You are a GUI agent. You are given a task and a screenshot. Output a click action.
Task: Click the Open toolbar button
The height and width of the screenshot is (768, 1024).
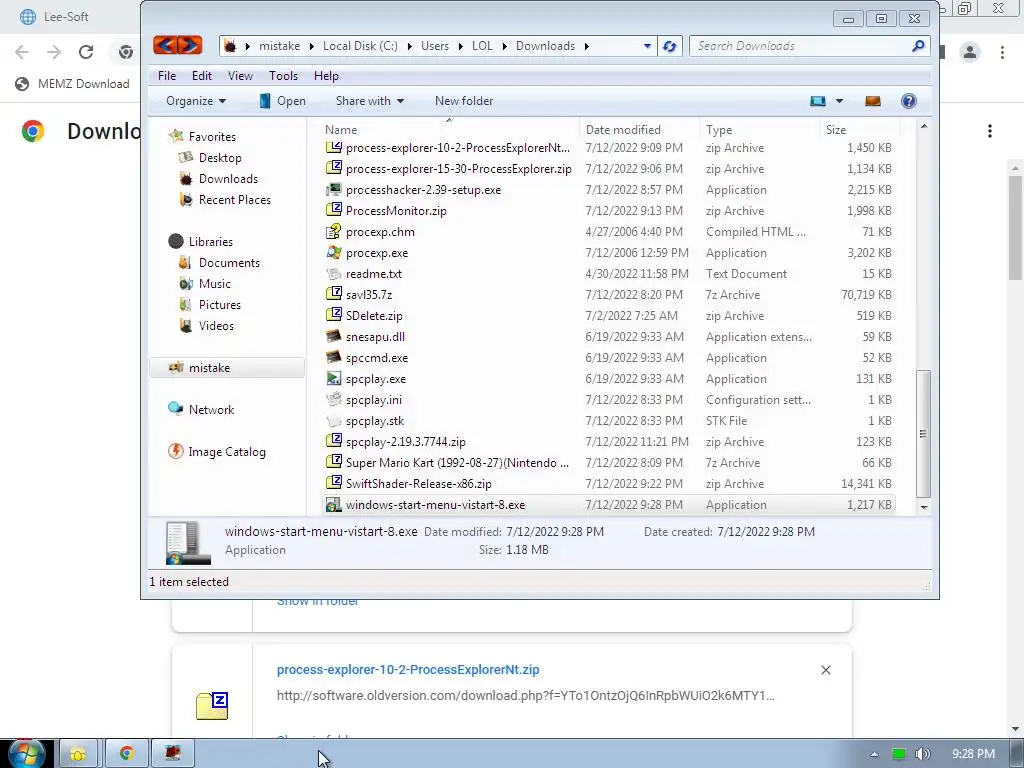[x=282, y=101]
